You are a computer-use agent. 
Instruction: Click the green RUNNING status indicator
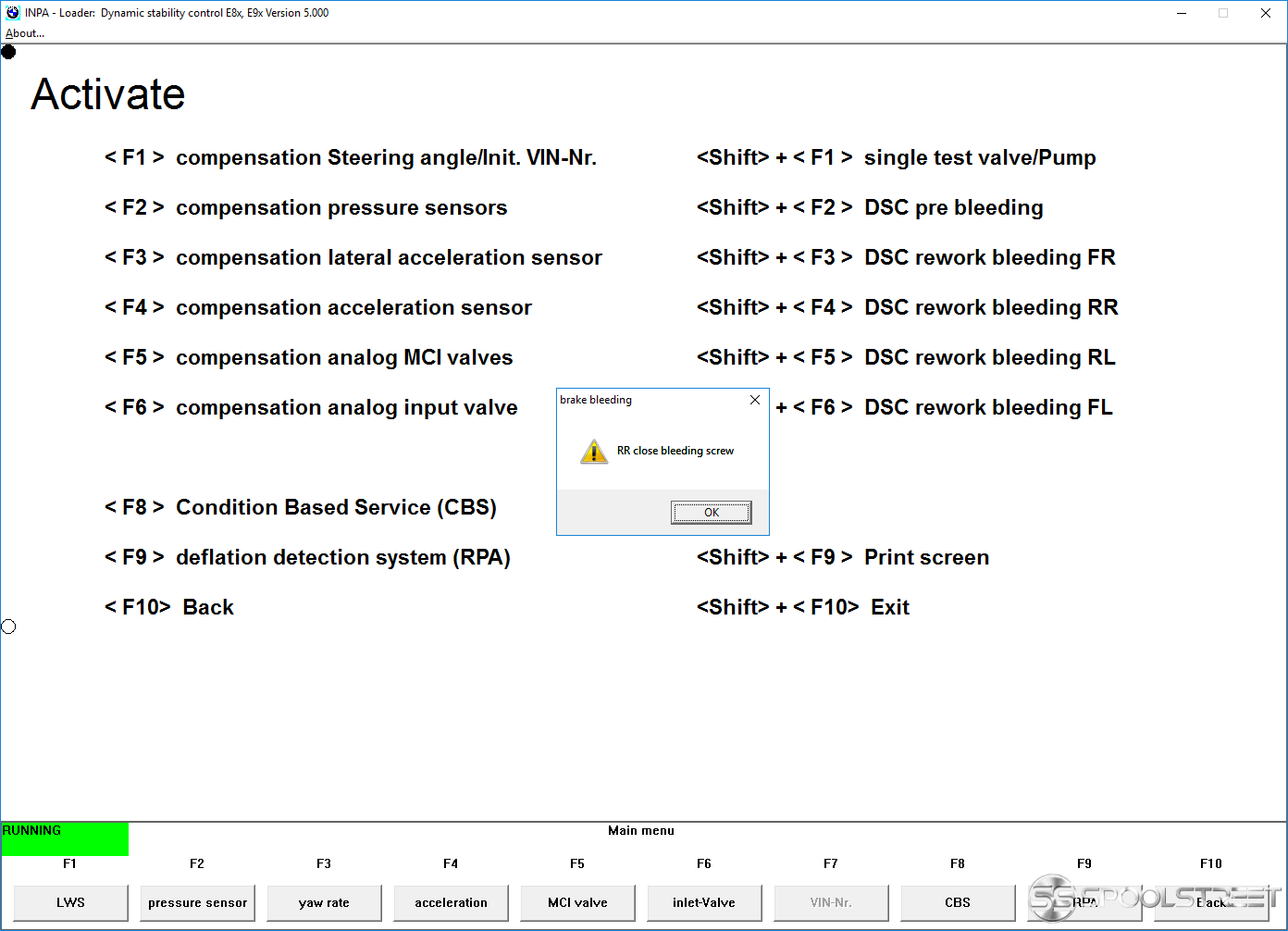click(65, 838)
